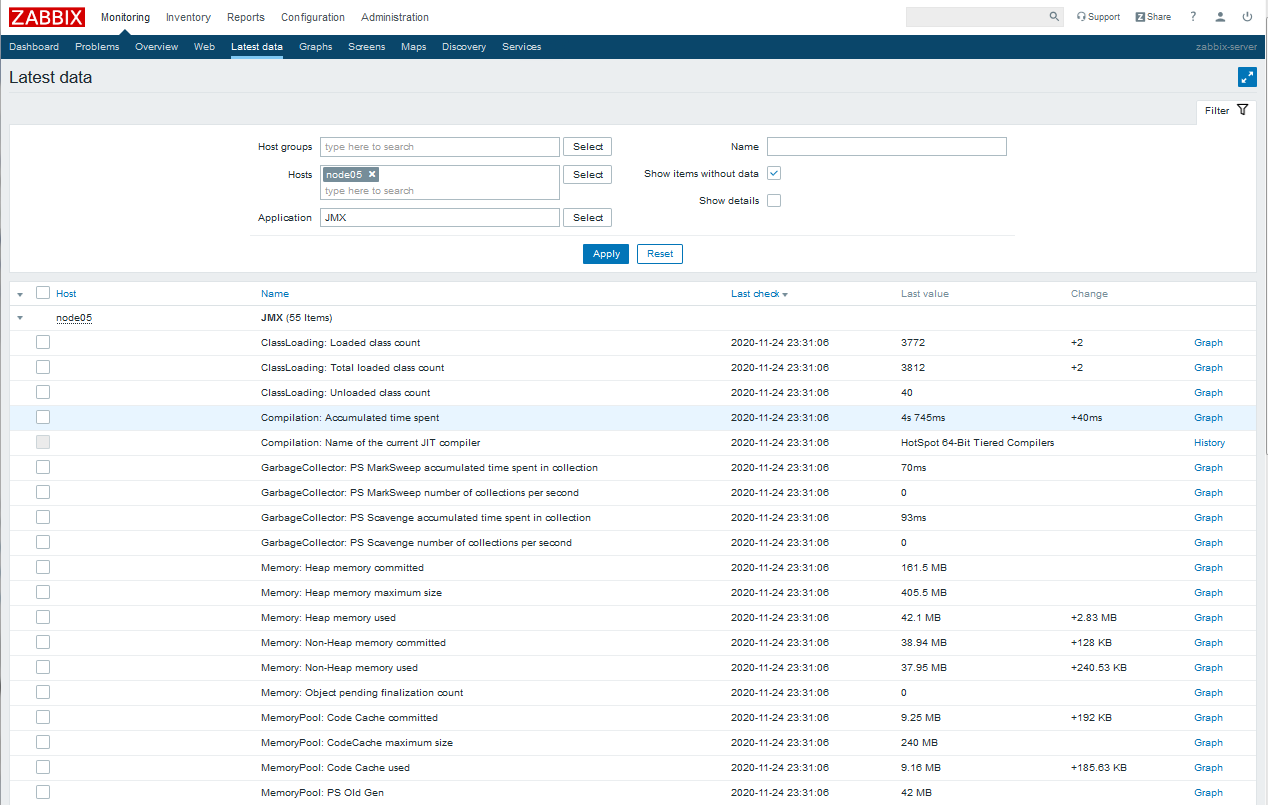Toggle the header collapse-all arrow
This screenshot has width=1268, height=805.
20,295
